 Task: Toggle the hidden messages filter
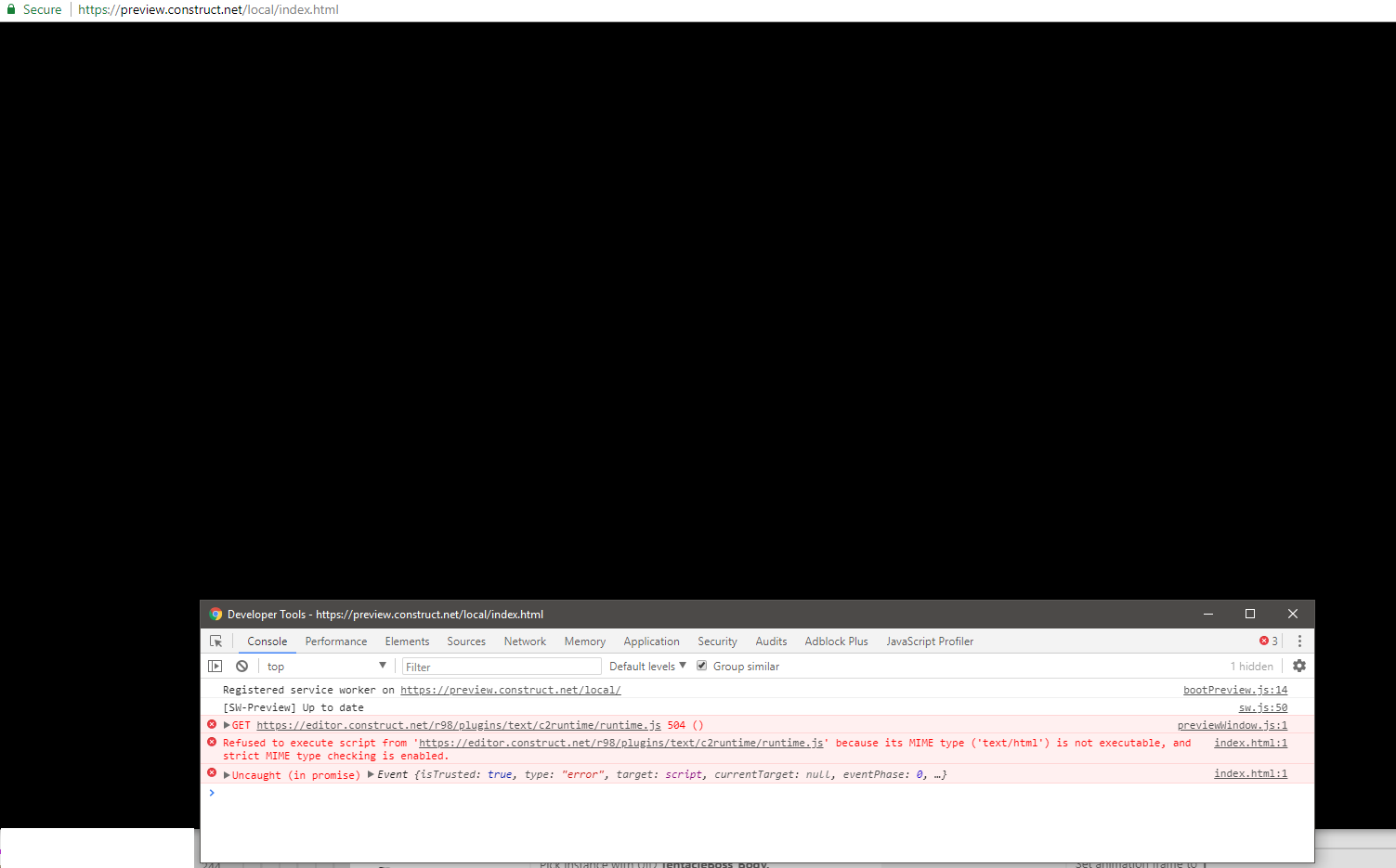click(1251, 666)
